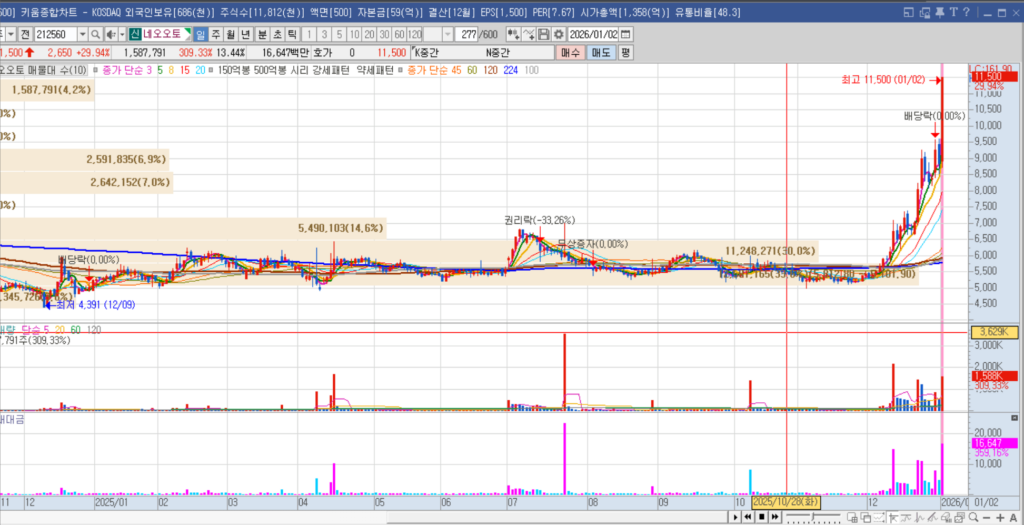The height and width of the screenshot is (525, 1024).
Task: Click the save chart floppy disk icon
Action: point(545,33)
